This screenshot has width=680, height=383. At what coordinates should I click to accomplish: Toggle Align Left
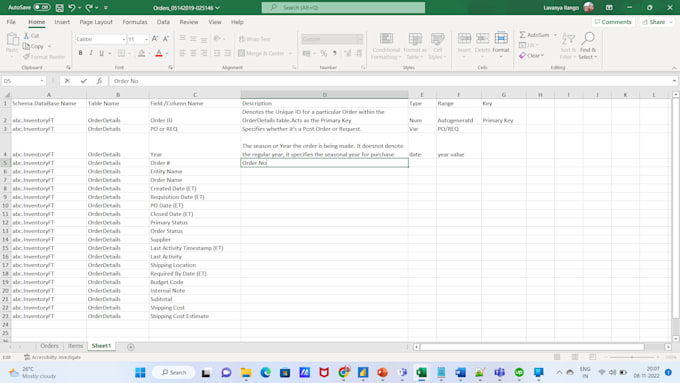coord(183,53)
